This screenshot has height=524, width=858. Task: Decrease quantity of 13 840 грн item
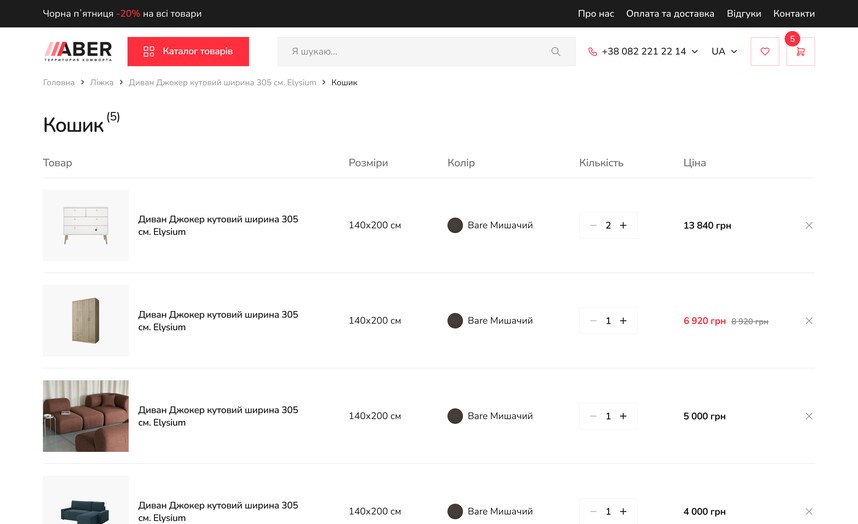593,225
